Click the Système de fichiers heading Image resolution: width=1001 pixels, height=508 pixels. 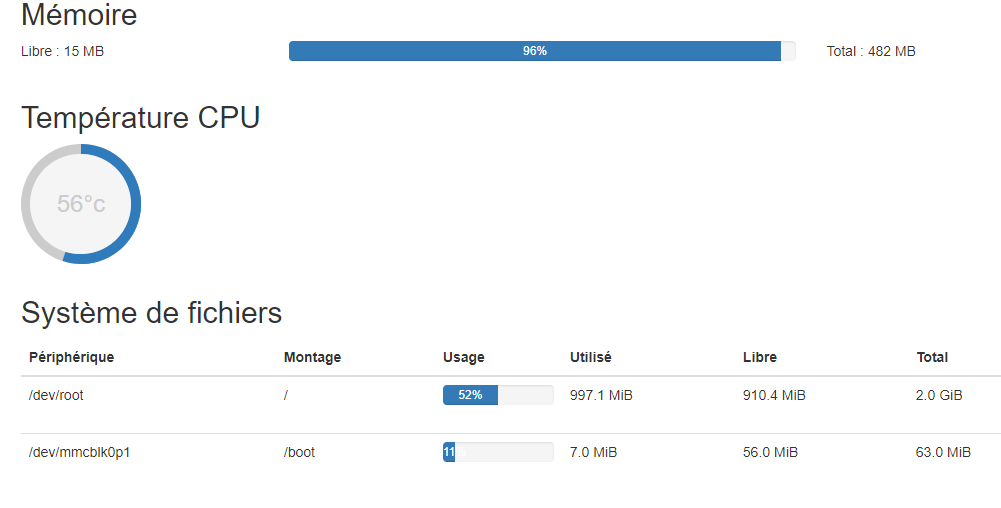click(x=151, y=313)
